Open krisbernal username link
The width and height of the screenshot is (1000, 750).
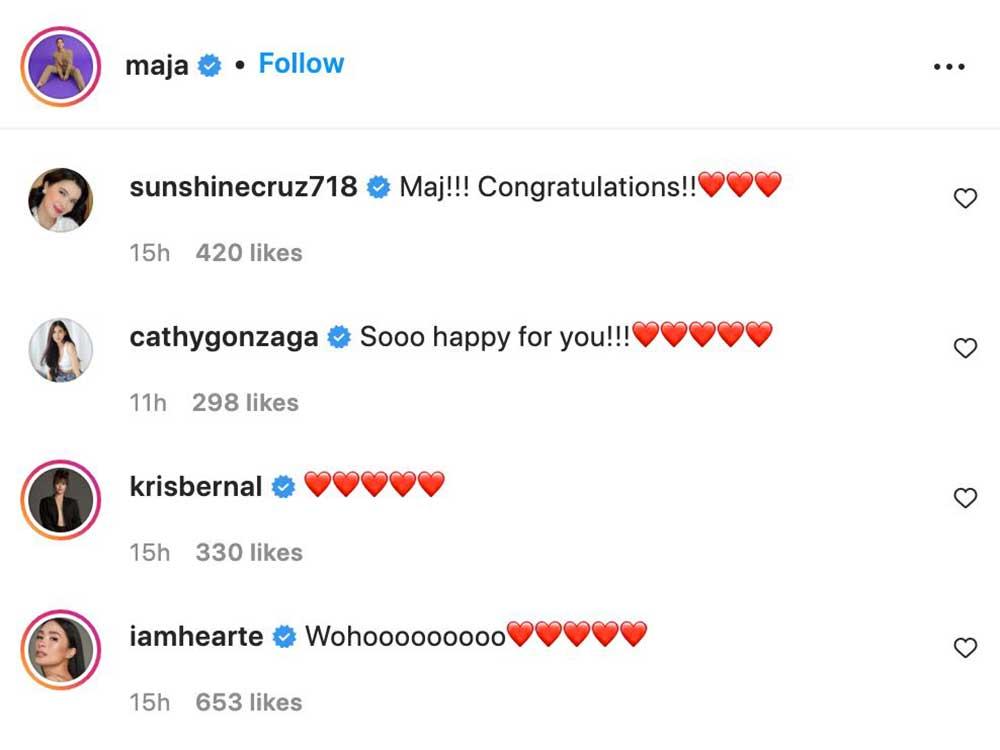pos(196,487)
